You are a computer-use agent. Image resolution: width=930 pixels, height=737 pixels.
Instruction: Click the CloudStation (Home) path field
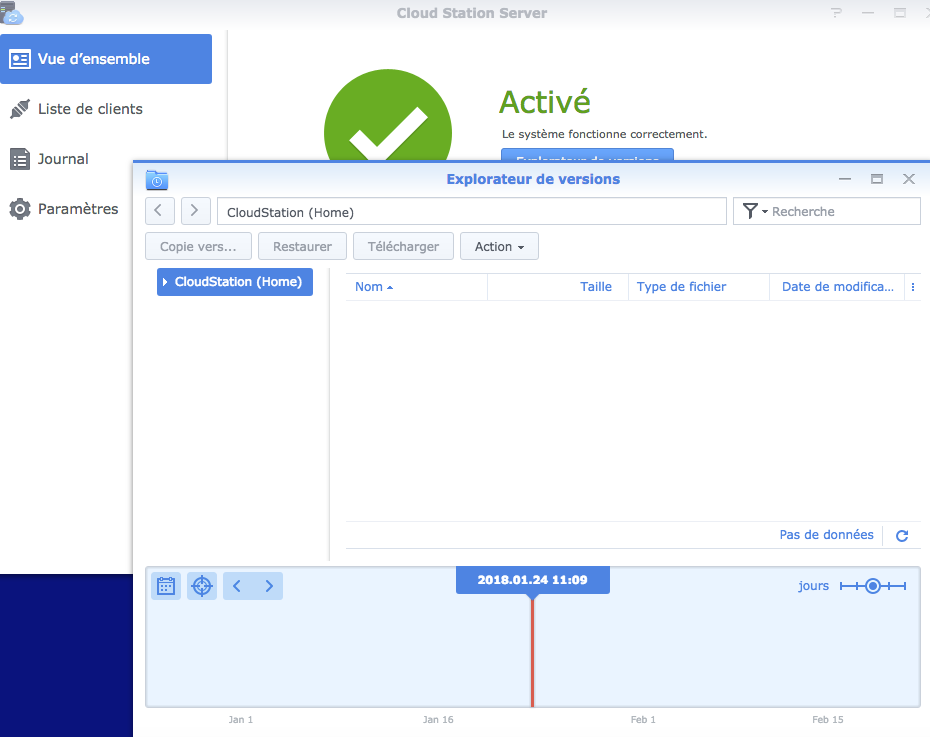472,211
